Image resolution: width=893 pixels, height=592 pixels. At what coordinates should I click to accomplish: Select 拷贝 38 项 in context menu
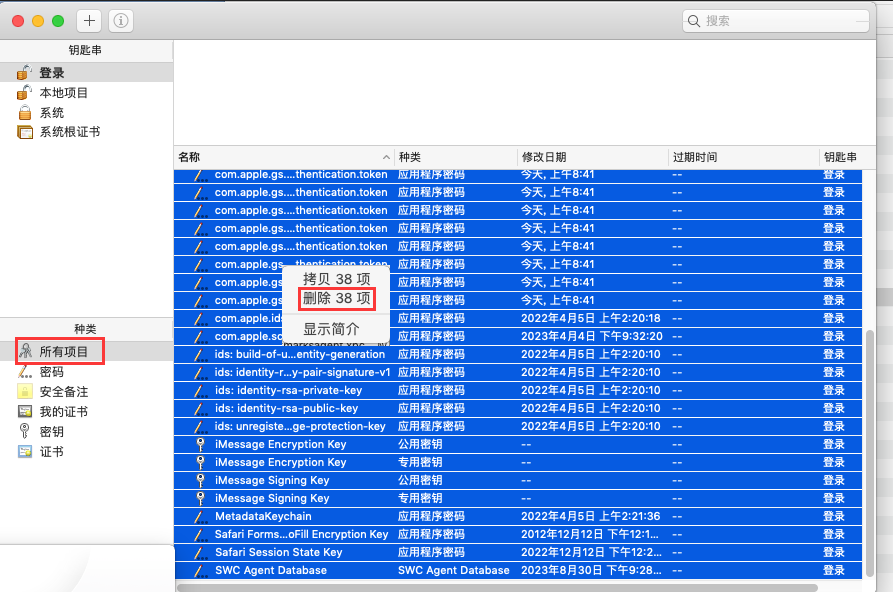tap(337, 279)
